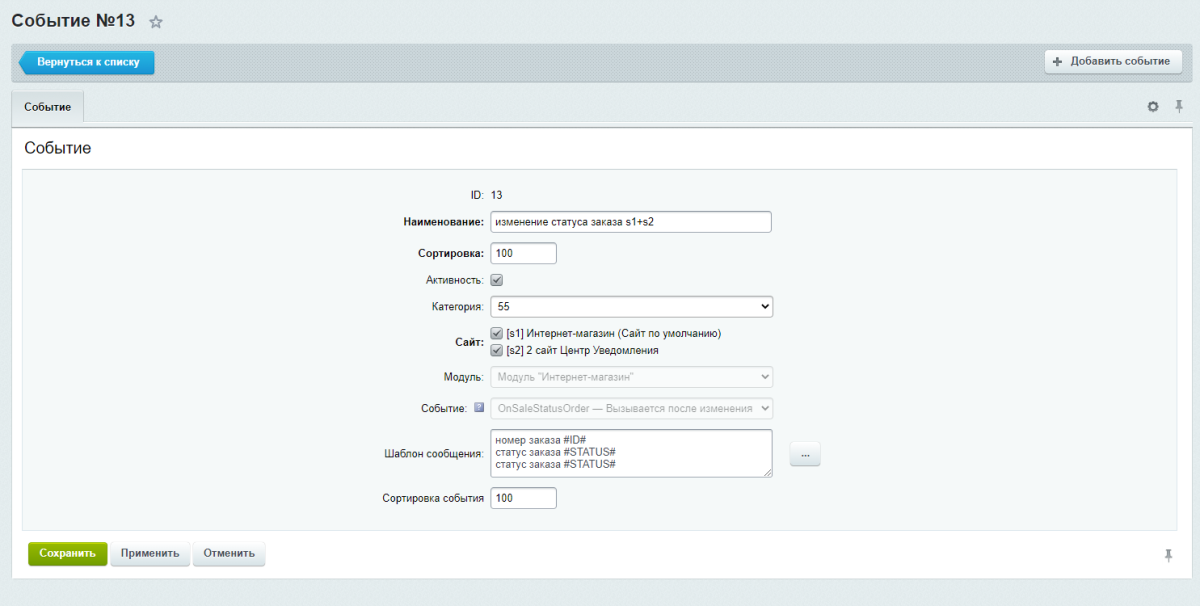
Task: Click the favorites star next to title
Action: (155, 22)
